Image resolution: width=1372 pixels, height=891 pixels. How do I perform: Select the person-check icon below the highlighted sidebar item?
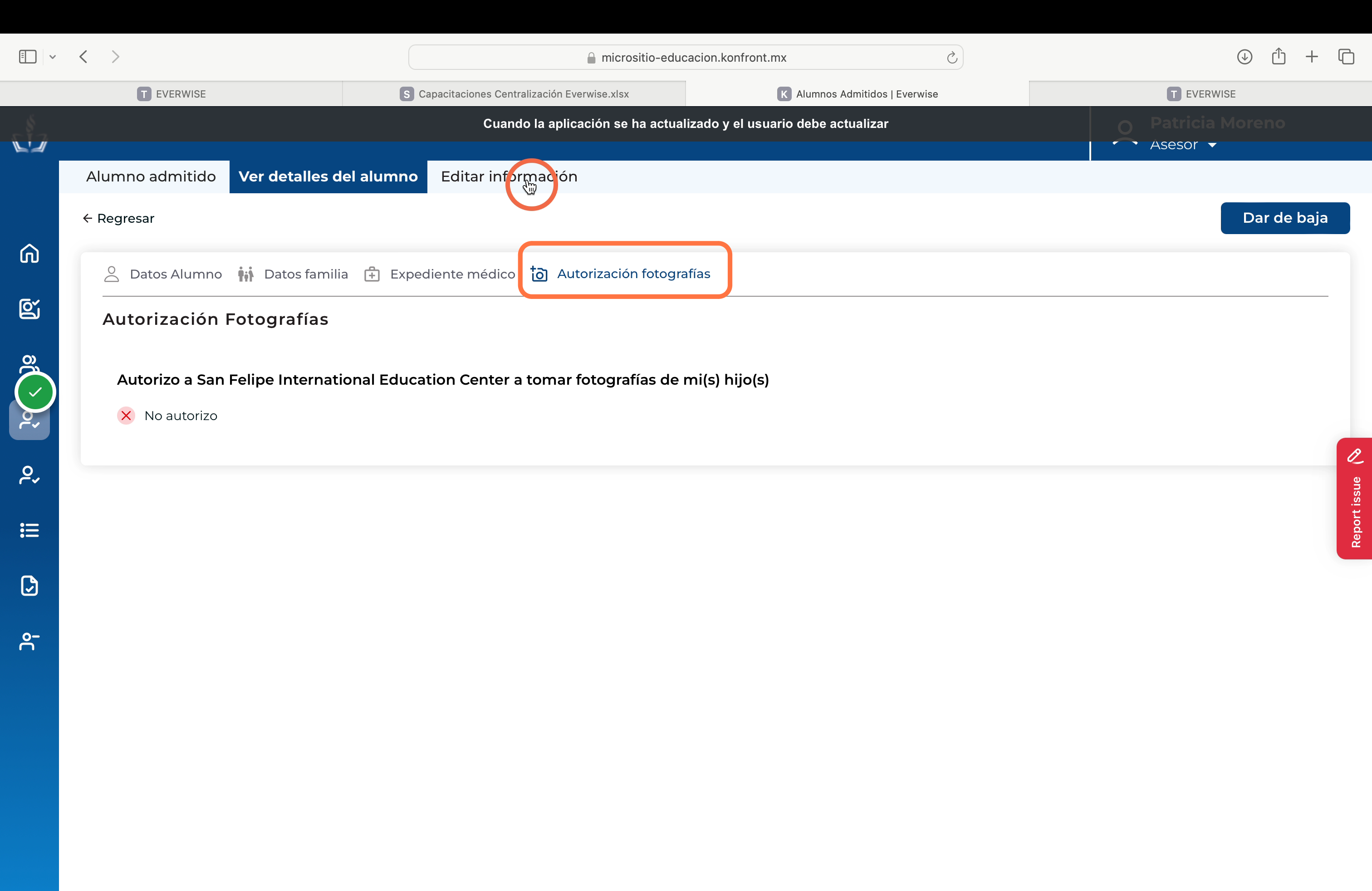29,475
